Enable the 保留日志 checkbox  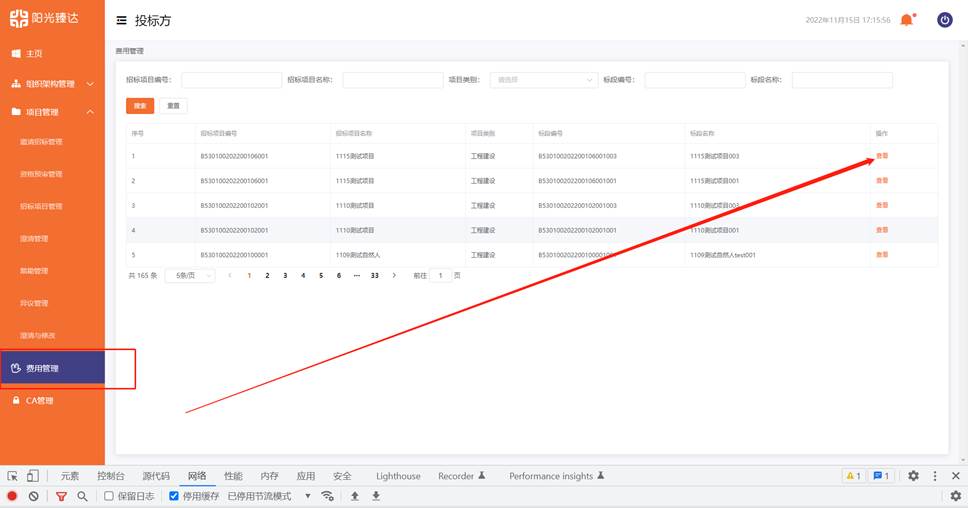(109, 496)
